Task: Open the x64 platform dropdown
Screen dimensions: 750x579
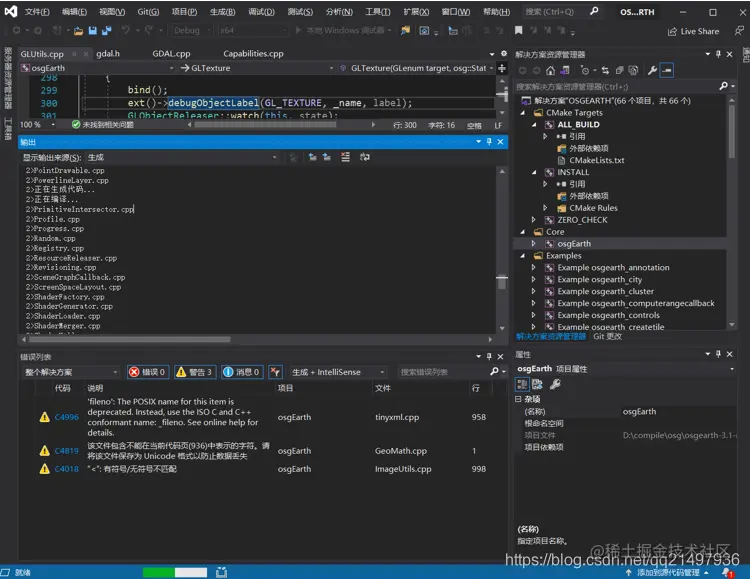Action: [x=253, y=31]
